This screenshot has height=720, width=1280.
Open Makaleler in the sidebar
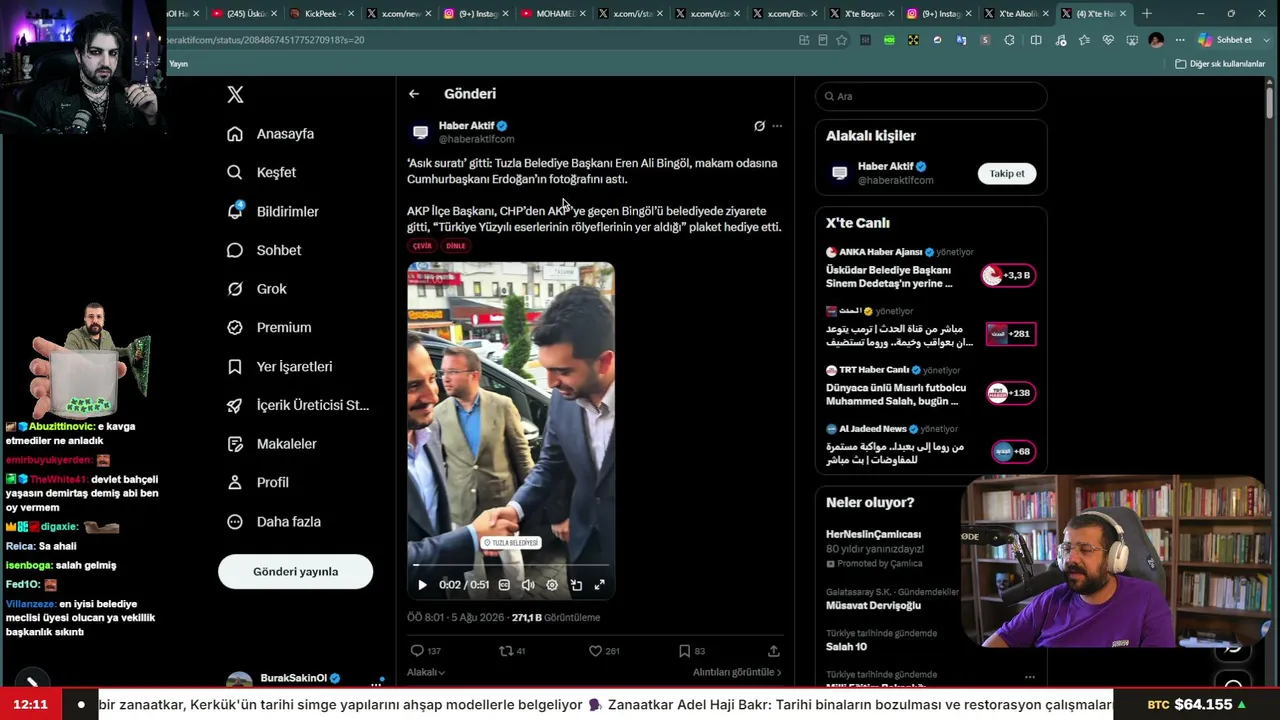(x=273, y=444)
